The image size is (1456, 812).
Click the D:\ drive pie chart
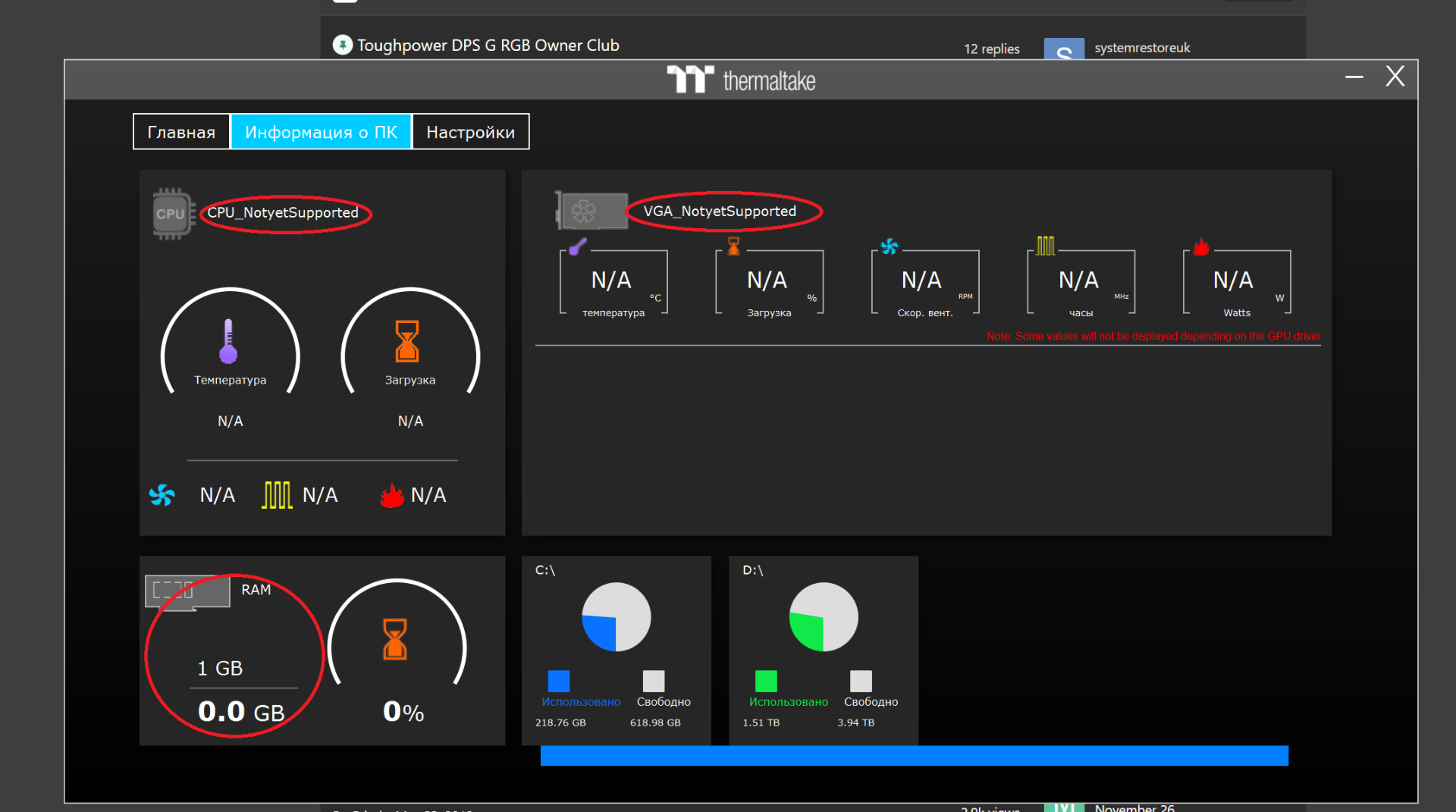click(x=824, y=617)
